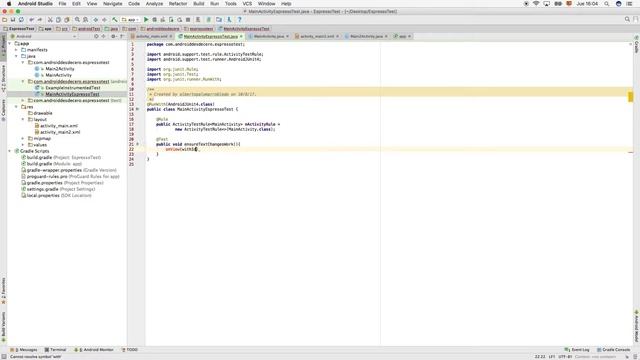Open the Terminal tool window

click(55, 350)
